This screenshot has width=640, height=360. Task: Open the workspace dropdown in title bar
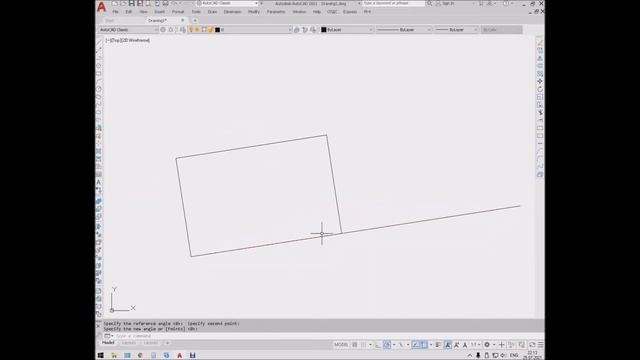[227, 3]
